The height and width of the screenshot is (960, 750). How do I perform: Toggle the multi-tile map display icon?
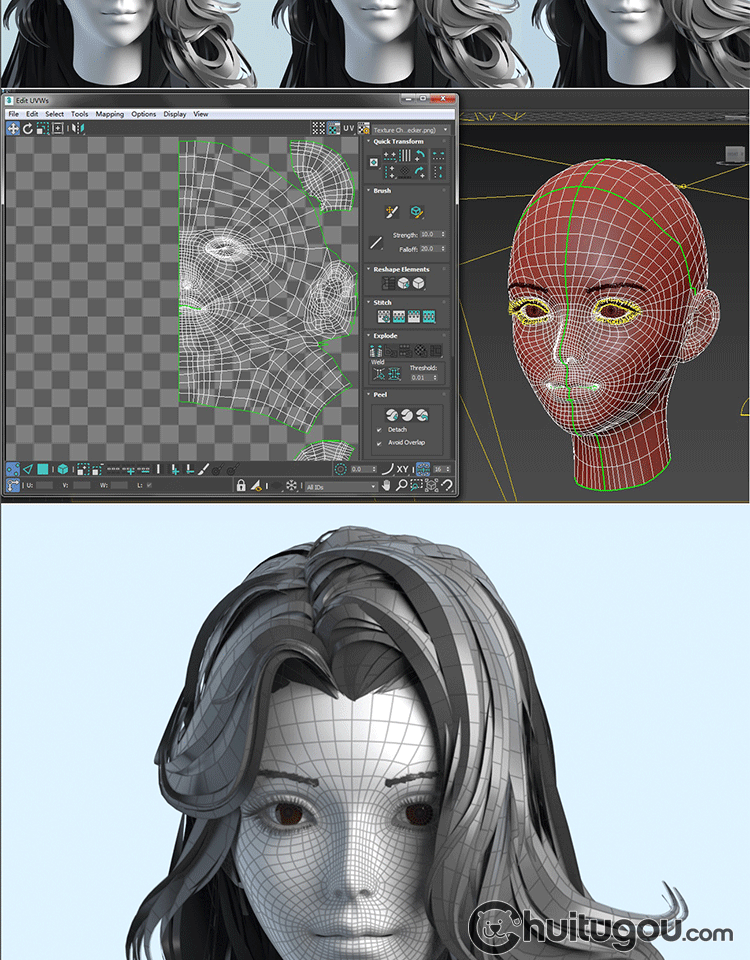pyautogui.click(x=318, y=128)
